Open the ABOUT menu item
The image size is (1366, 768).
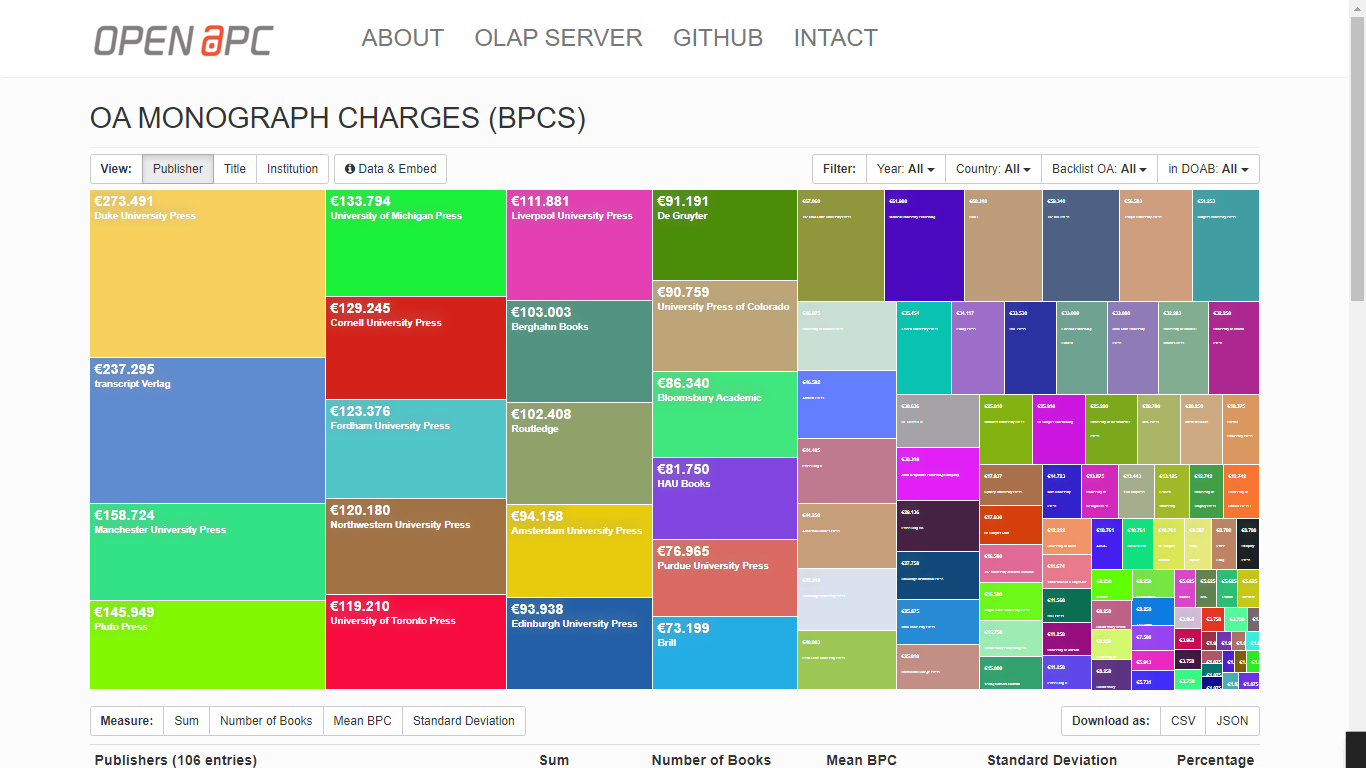402,38
